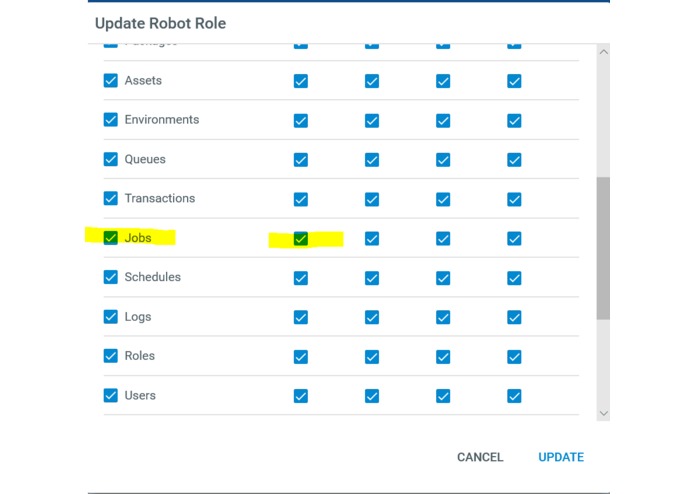Select the "Environments" row label
Image resolution: width=695 pixels, height=494 pixels.
[x=162, y=120]
